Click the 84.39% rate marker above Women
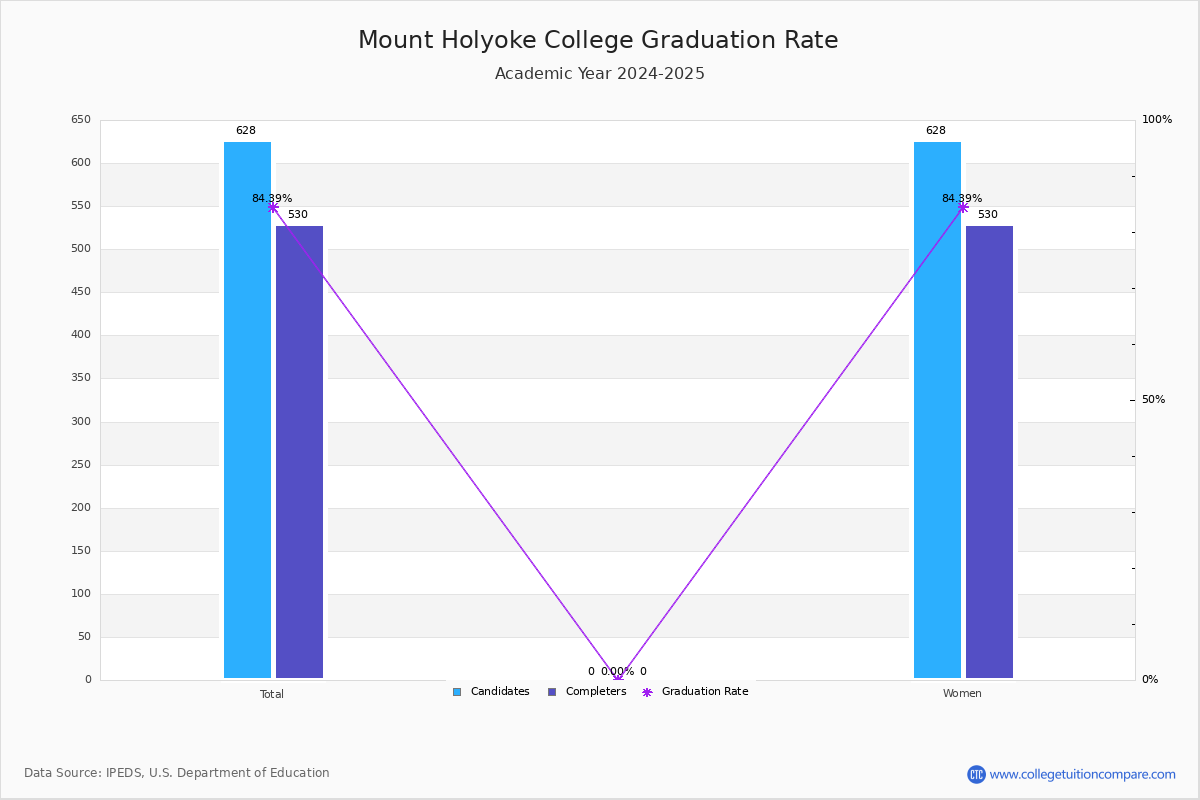Viewport: 1200px width, 800px height. click(x=963, y=207)
